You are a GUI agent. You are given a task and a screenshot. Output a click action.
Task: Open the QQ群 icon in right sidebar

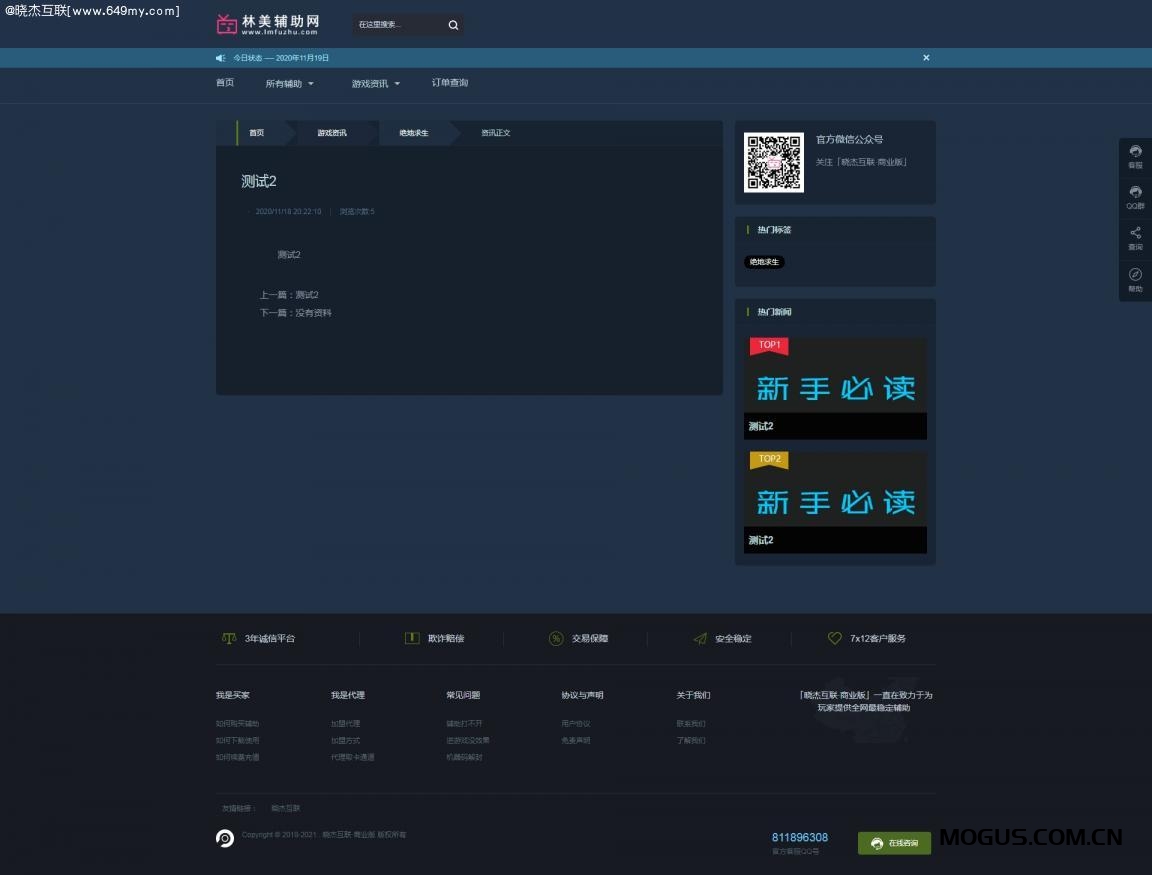click(x=1135, y=196)
